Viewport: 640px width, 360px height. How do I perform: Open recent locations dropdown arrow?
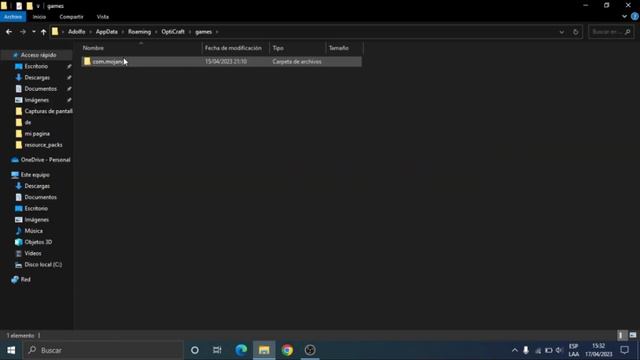33,32
